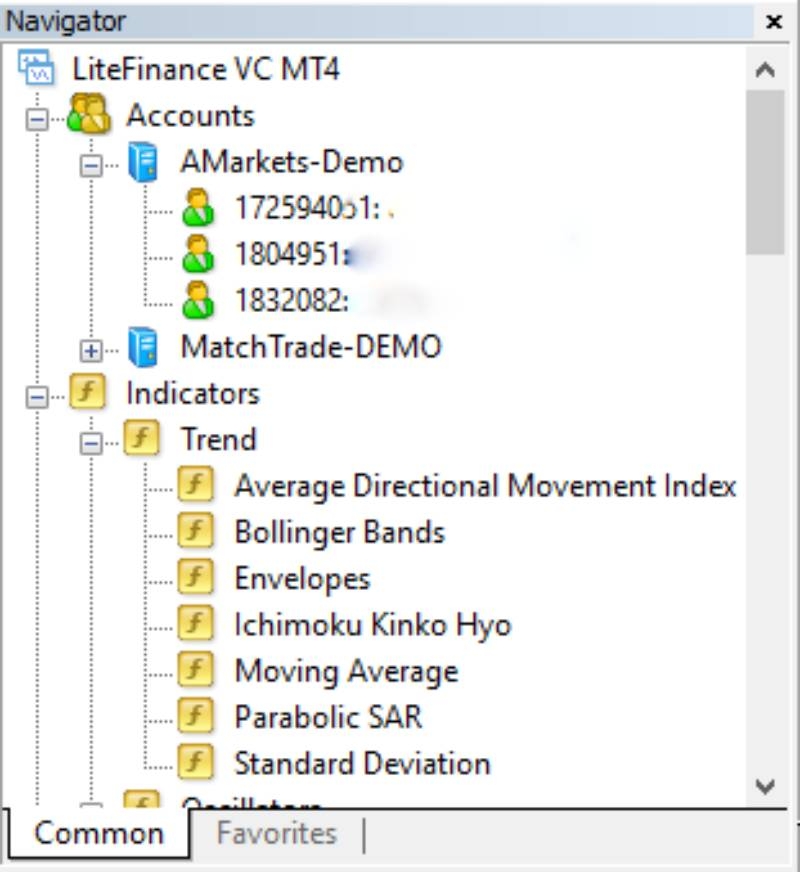Viewport: 800px width, 872px height.
Task: Click the Parabolic SAR indicator icon
Action: click(196, 715)
